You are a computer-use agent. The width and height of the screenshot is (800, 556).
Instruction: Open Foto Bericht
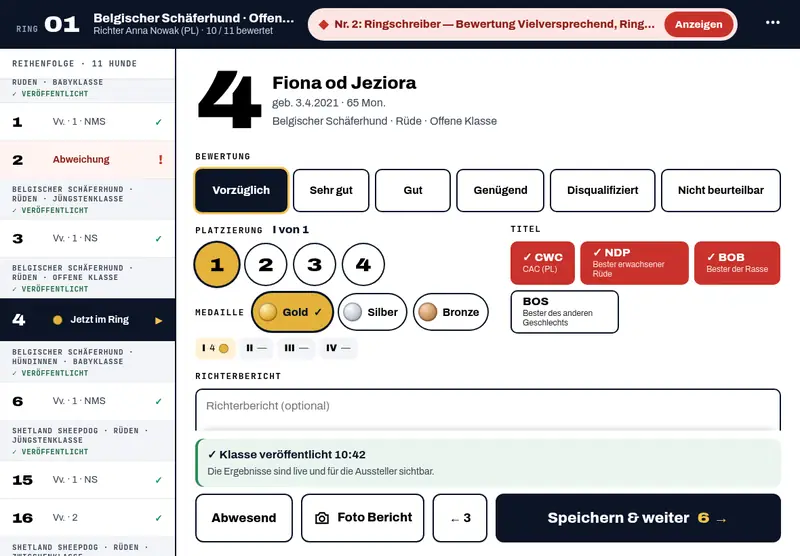[x=363, y=518]
